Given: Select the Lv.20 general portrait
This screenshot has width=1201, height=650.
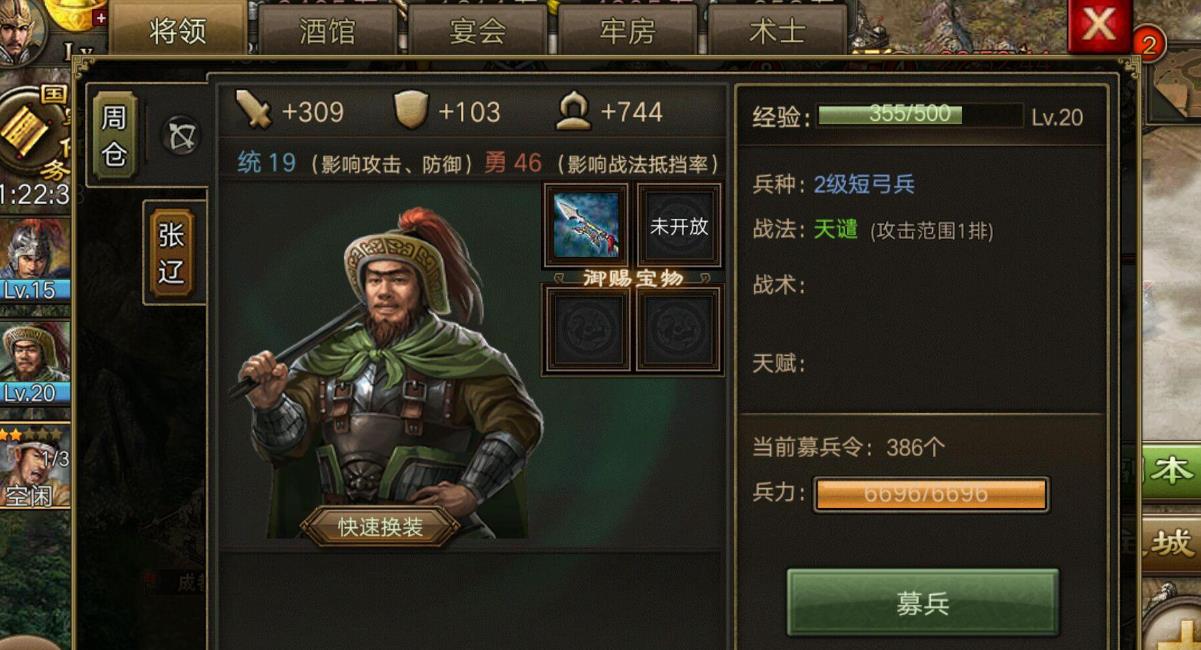Looking at the screenshot, I should 35,363.
